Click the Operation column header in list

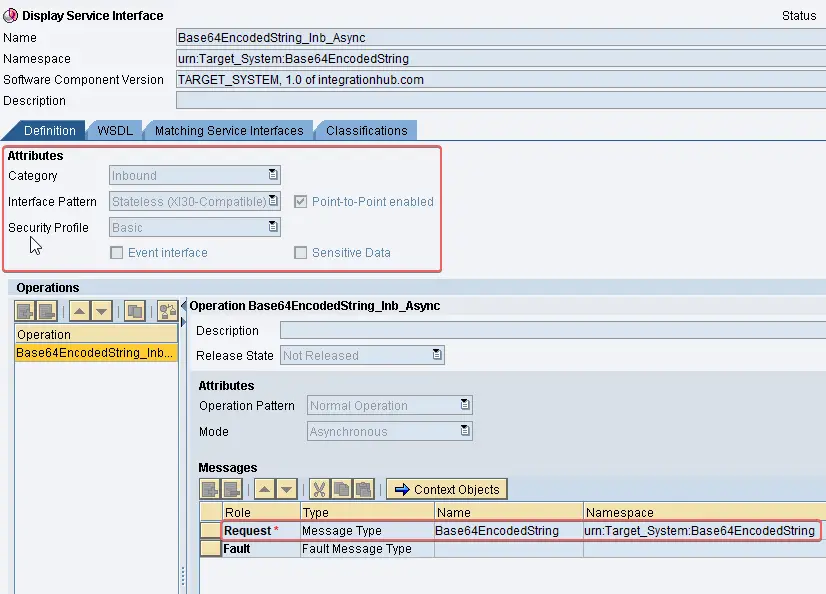pyautogui.click(x=96, y=334)
